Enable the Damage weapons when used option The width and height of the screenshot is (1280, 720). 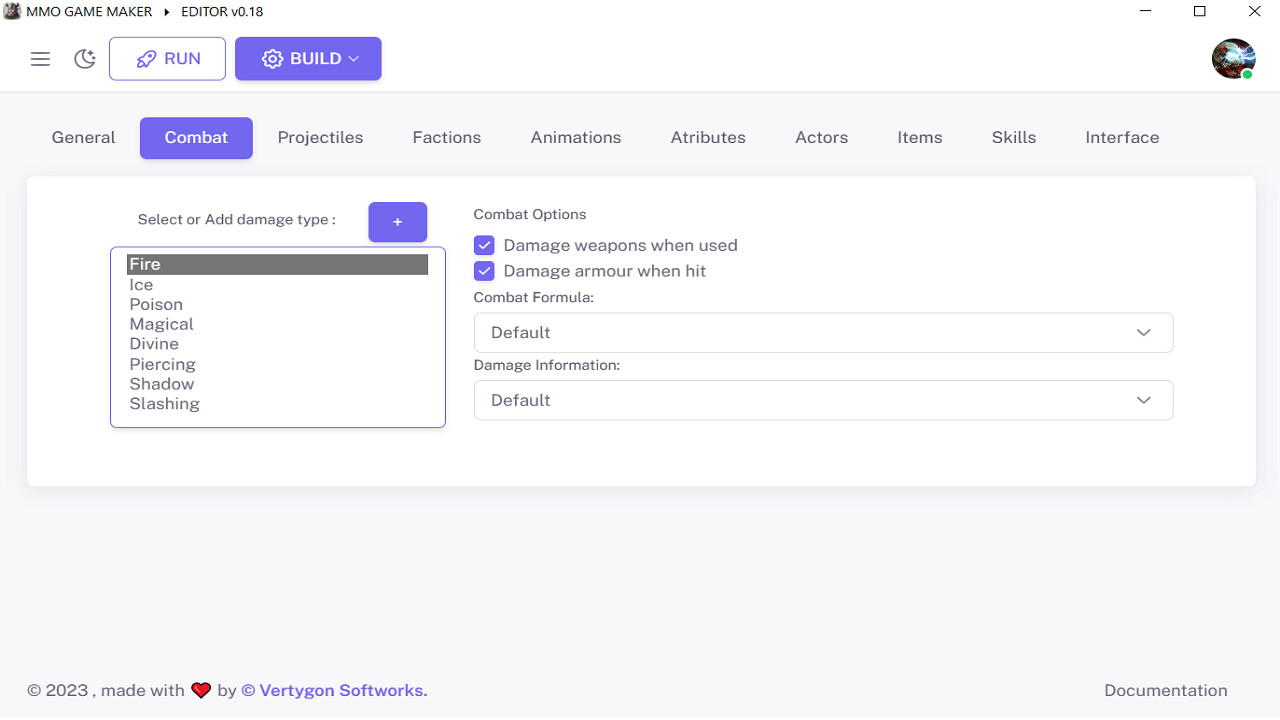point(484,244)
